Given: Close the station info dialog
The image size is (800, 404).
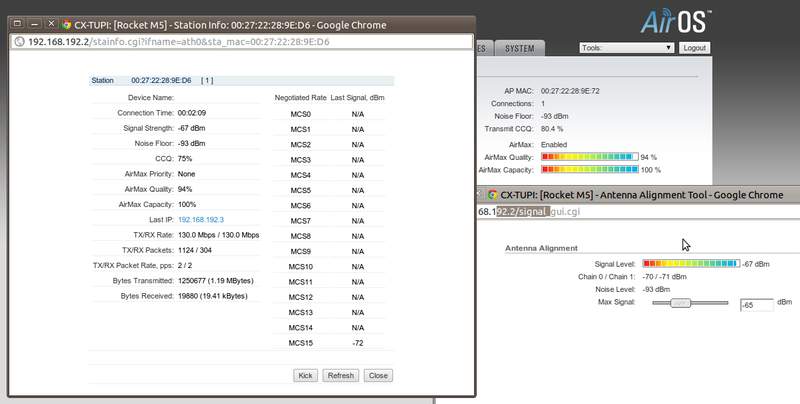Looking at the screenshot, I should click(378, 375).
